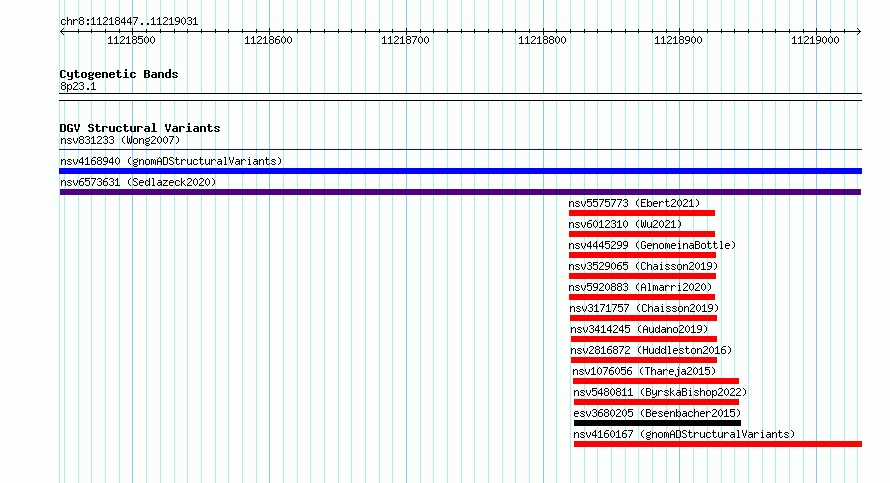Click the chr8:11218447..11219031 coordinate label
The image size is (890, 483).
click(129, 22)
